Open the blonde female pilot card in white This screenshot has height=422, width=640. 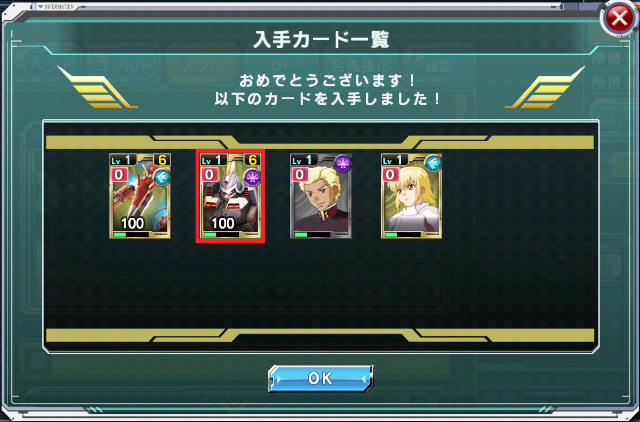click(411, 196)
